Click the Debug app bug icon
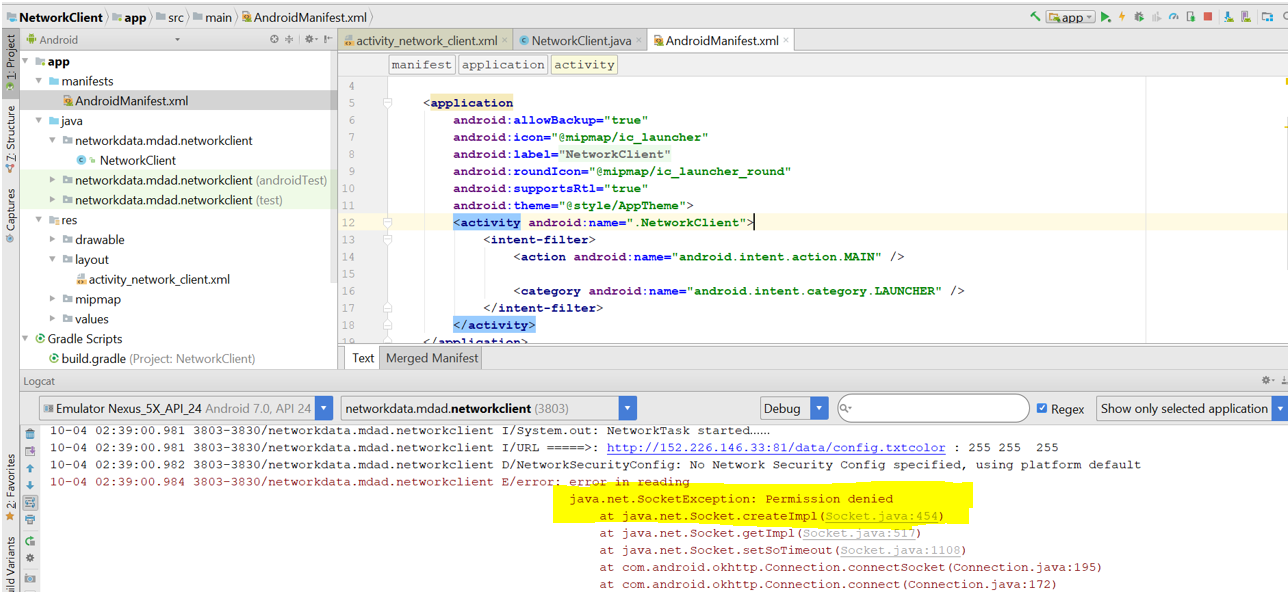The height and width of the screenshot is (607, 1288). [x=1139, y=17]
